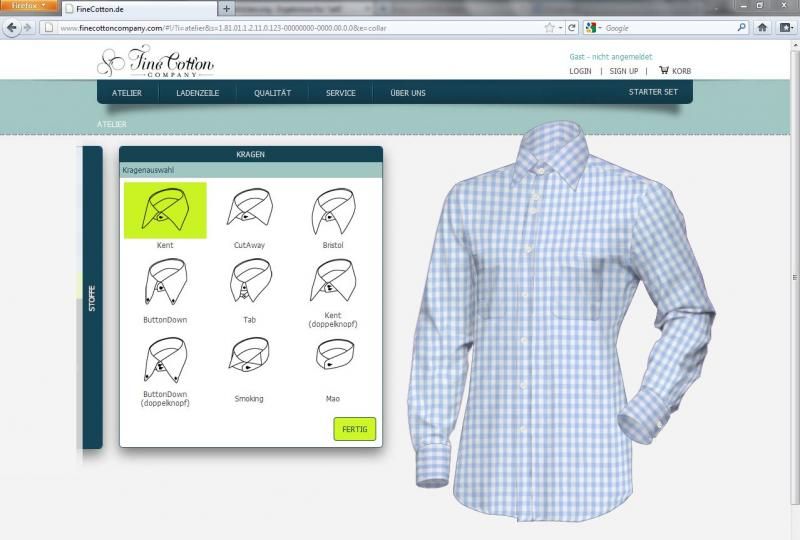Choose the CutAway collar icon
The width and height of the screenshot is (800, 540).
(249, 209)
